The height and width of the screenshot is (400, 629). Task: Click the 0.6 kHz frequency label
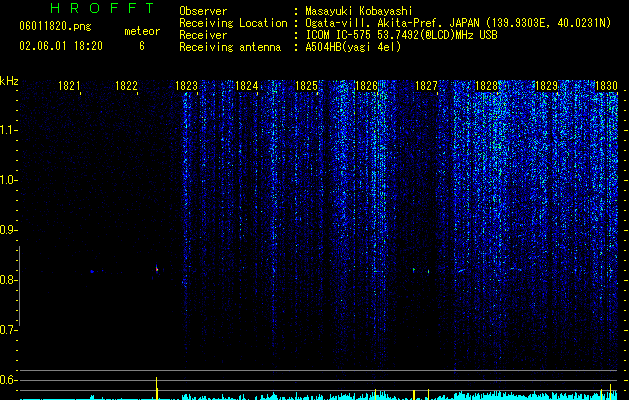7,380
